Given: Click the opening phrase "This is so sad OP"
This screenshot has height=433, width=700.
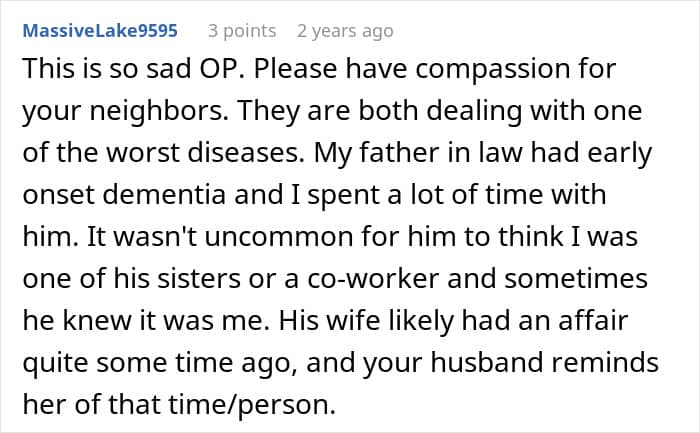Looking at the screenshot, I should 119,73.
